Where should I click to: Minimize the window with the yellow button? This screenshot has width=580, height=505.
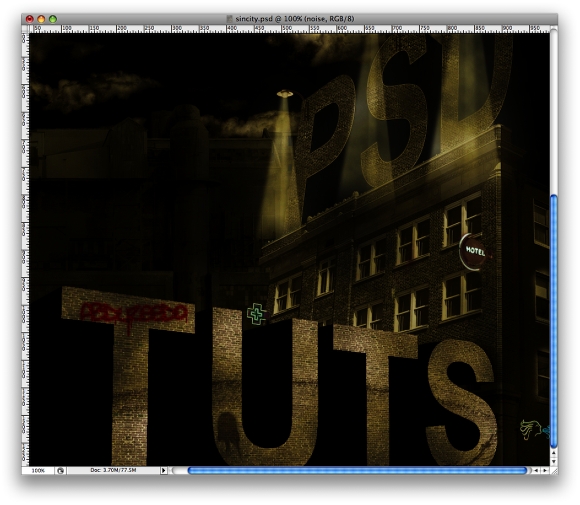coord(41,19)
